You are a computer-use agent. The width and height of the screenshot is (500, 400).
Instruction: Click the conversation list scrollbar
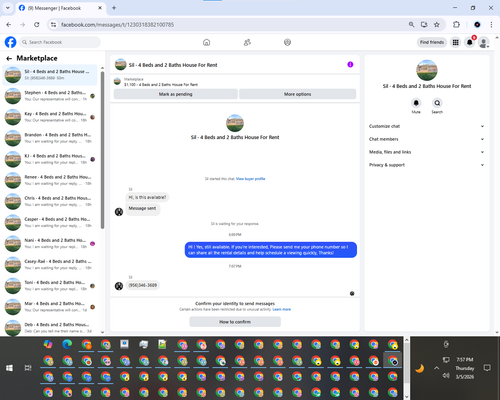point(102,150)
